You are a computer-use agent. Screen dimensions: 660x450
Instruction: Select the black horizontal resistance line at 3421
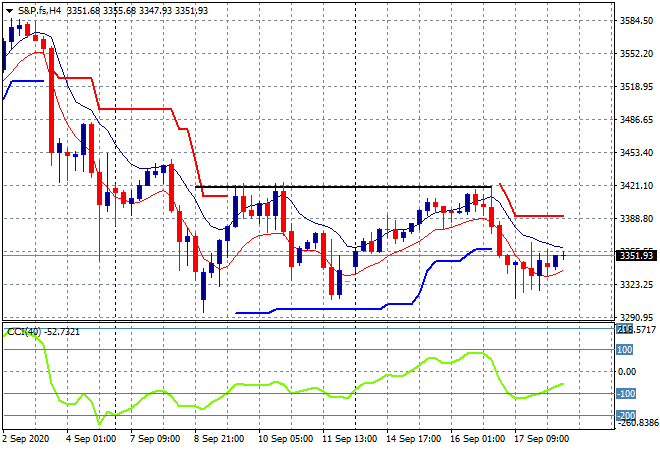tap(343, 186)
